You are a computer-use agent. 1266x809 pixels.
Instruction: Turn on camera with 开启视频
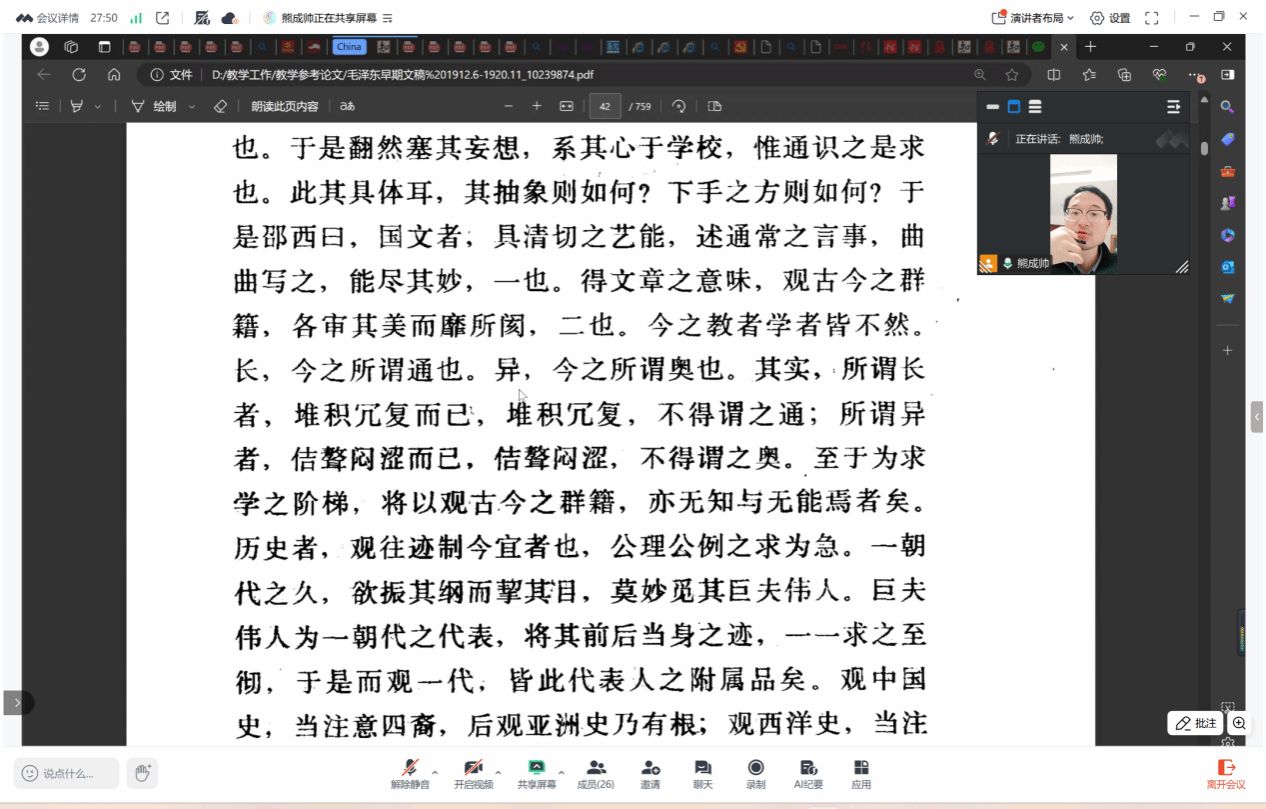pyautogui.click(x=473, y=772)
